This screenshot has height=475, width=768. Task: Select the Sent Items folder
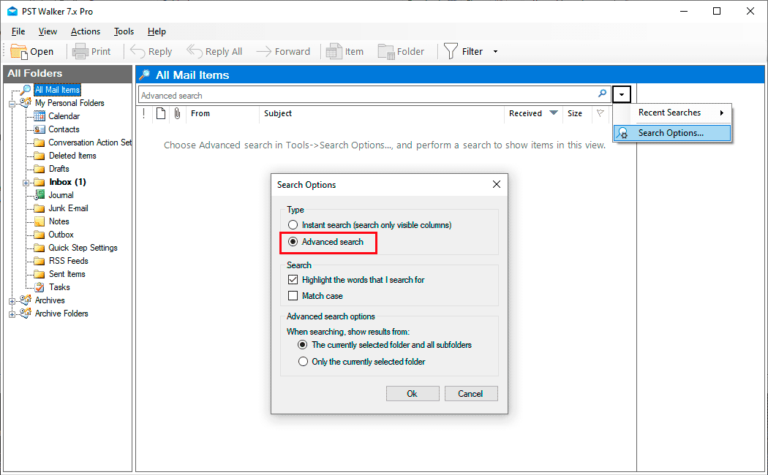pos(67,274)
